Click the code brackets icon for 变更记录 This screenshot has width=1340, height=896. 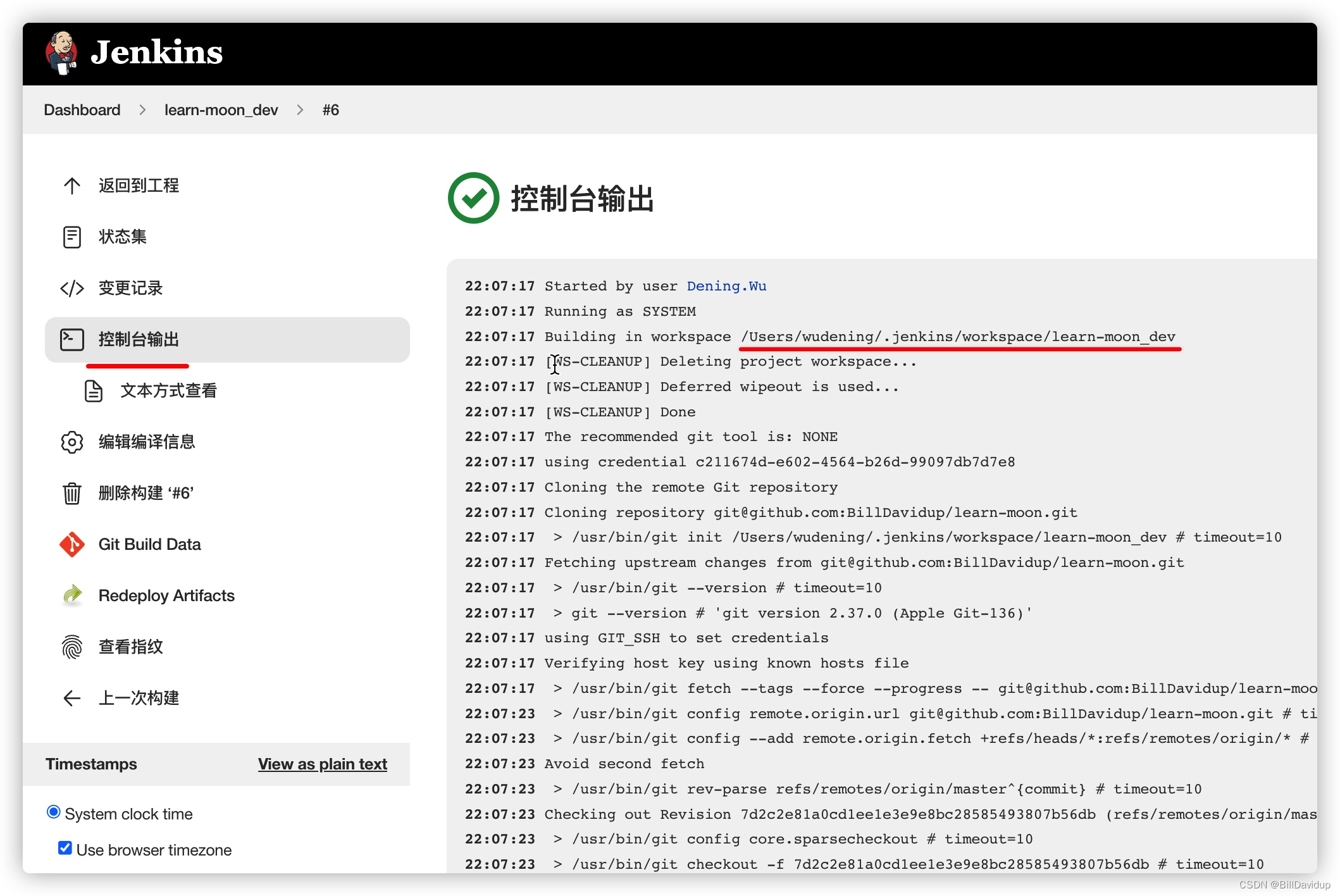coord(72,288)
